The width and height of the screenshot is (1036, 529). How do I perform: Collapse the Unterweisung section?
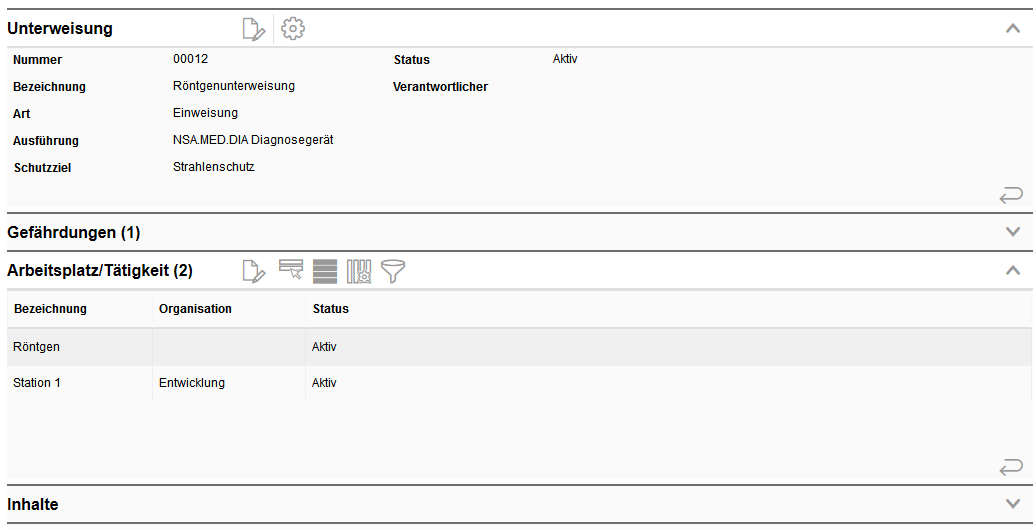click(x=1012, y=28)
